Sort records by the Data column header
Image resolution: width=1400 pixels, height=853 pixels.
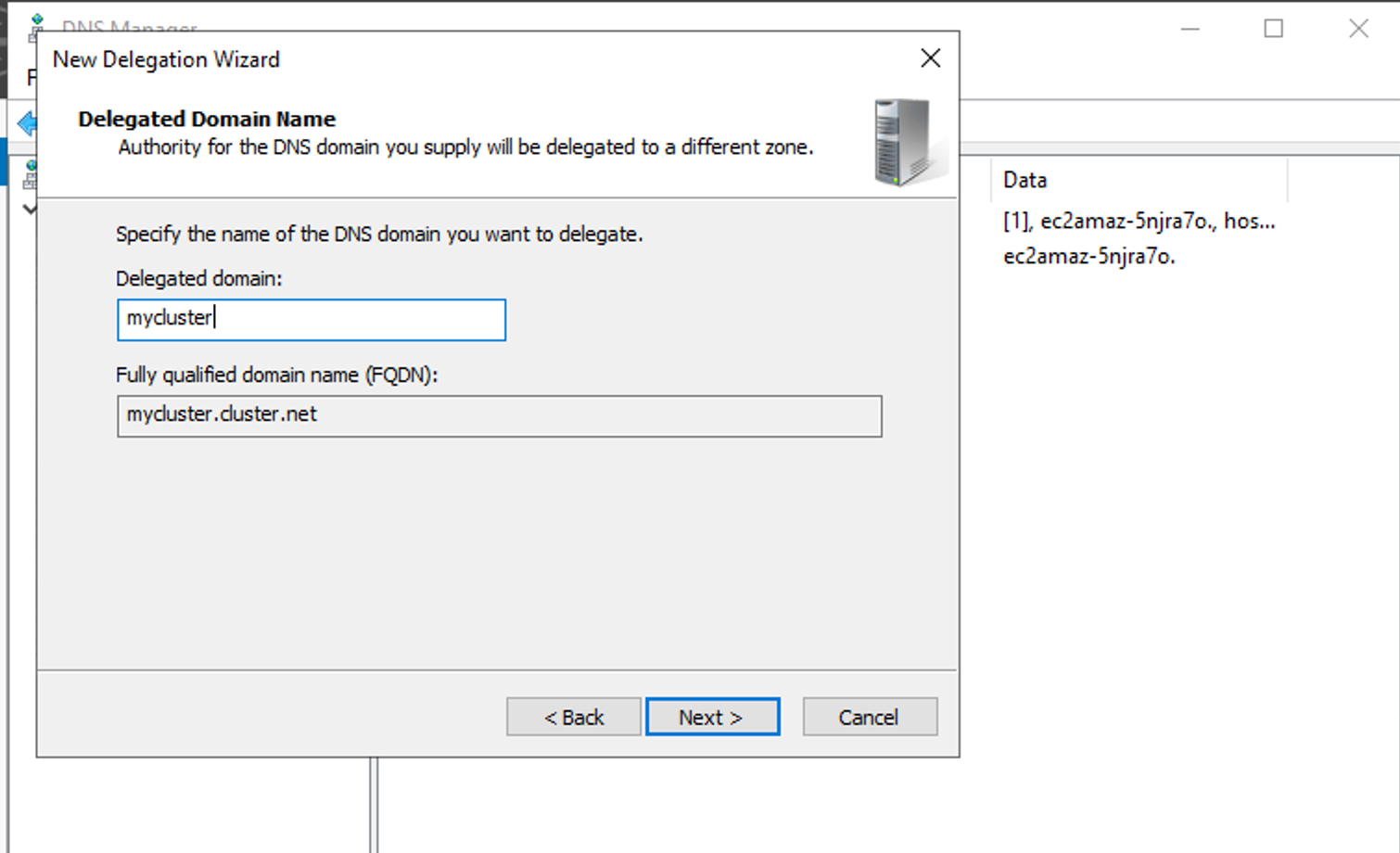click(x=1025, y=179)
